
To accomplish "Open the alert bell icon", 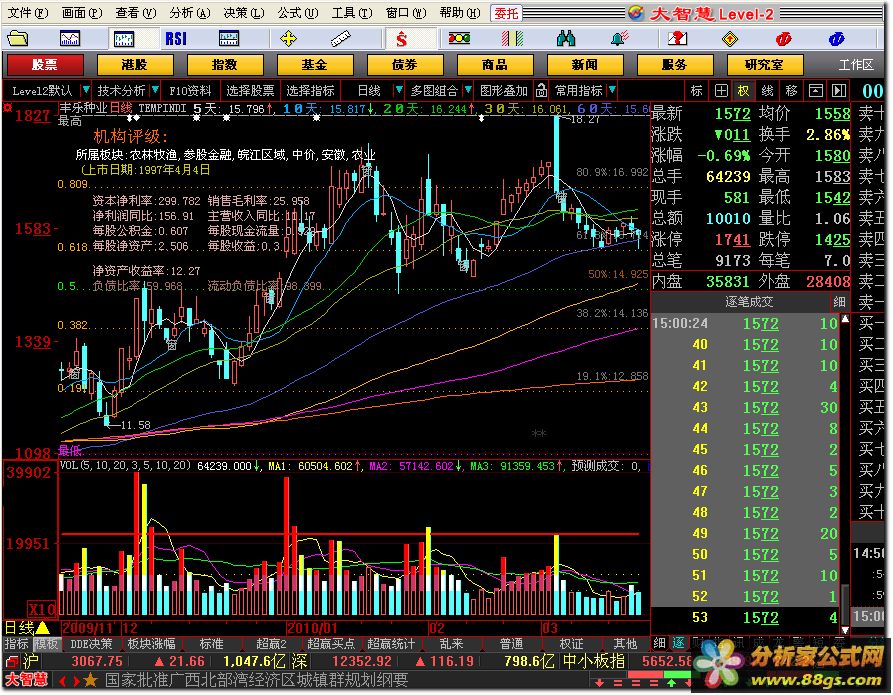I will [x=619, y=39].
